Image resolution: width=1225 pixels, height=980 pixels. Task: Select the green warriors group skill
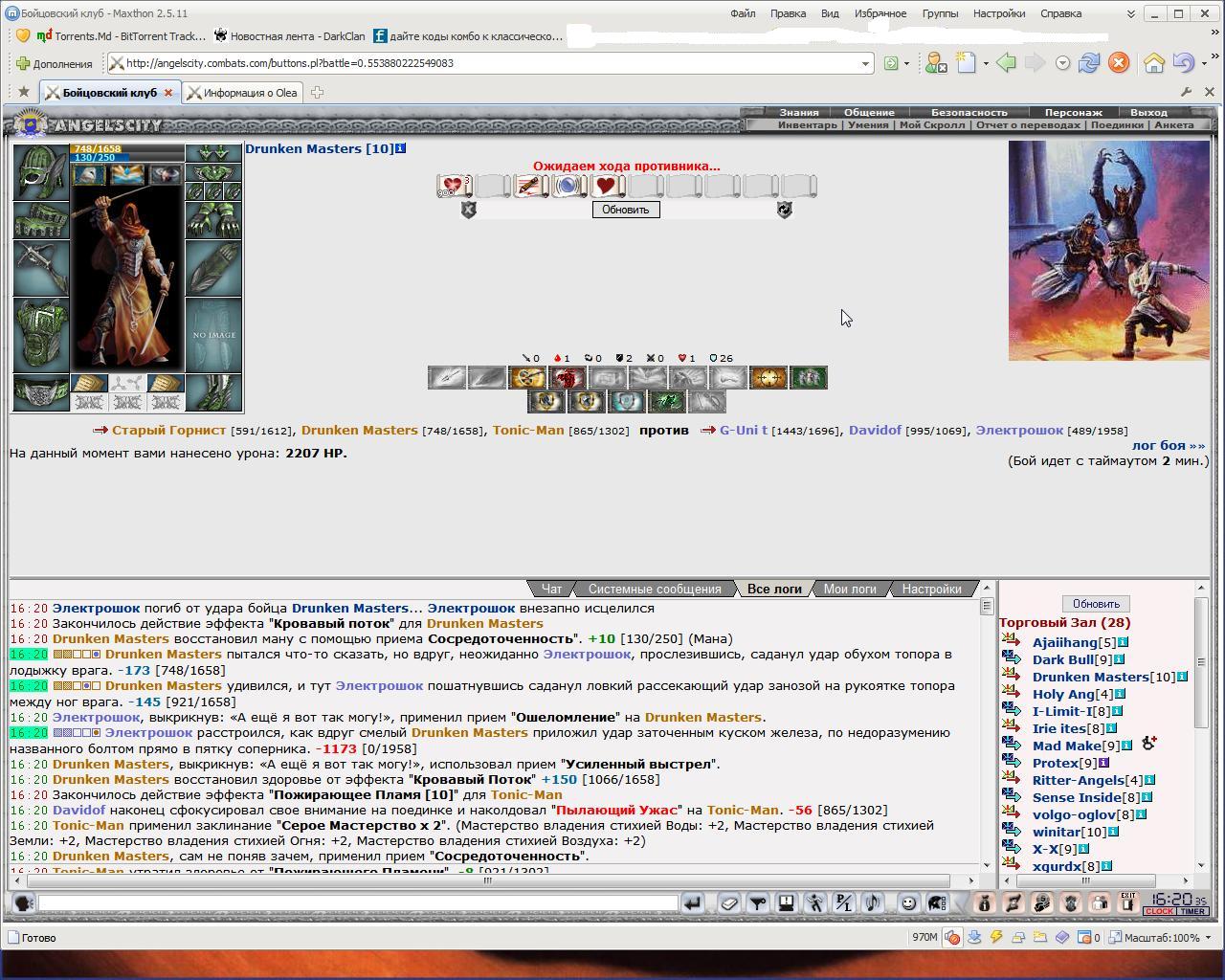808,378
